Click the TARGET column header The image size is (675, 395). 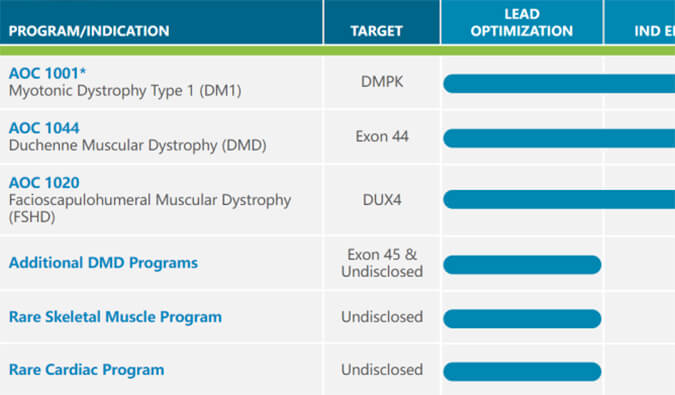pos(376,31)
